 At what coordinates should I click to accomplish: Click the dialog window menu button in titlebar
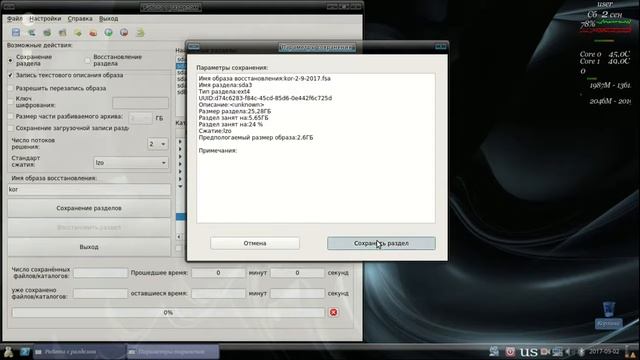click(194, 47)
